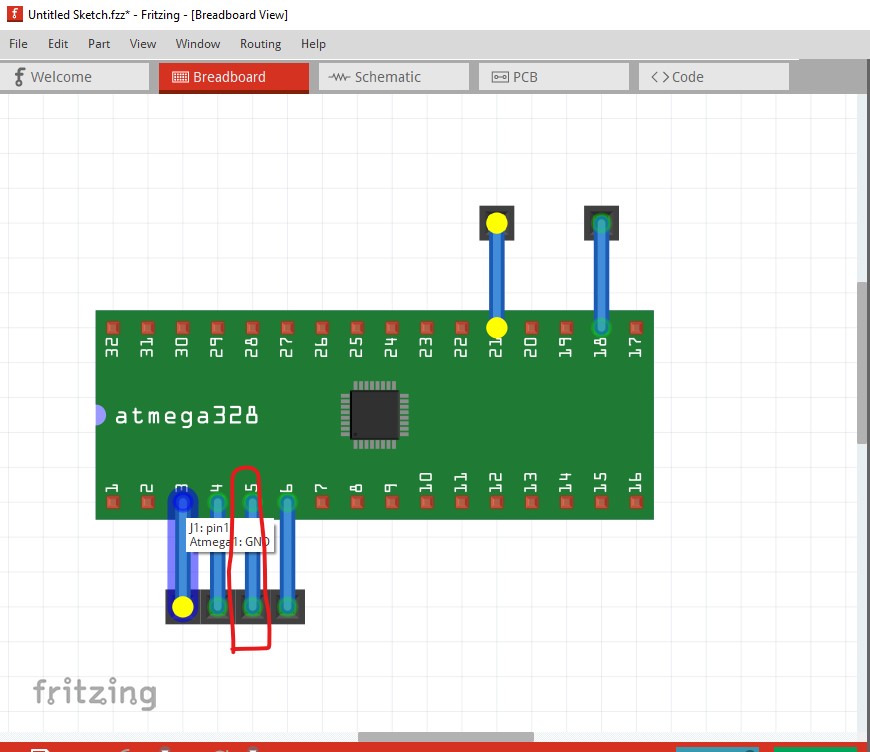Viewport: 870px width, 752px height.
Task: Click the bottom header pin under pin 6
Action: point(287,606)
